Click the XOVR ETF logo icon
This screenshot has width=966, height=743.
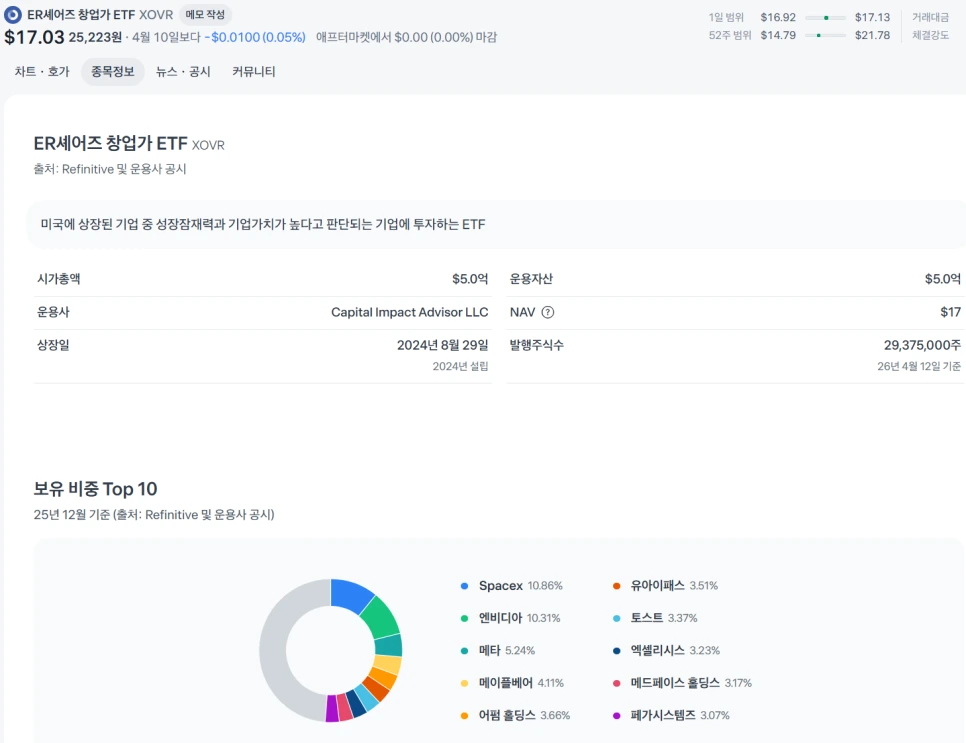point(12,15)
